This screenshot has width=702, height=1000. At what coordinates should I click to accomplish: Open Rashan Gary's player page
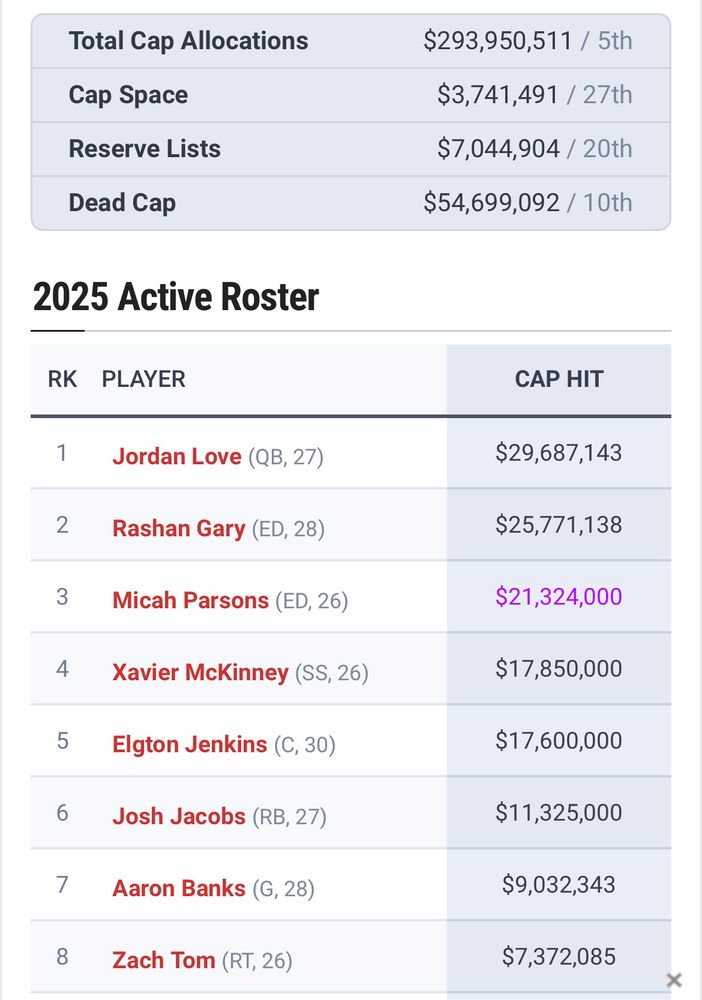tap(179, 528)
